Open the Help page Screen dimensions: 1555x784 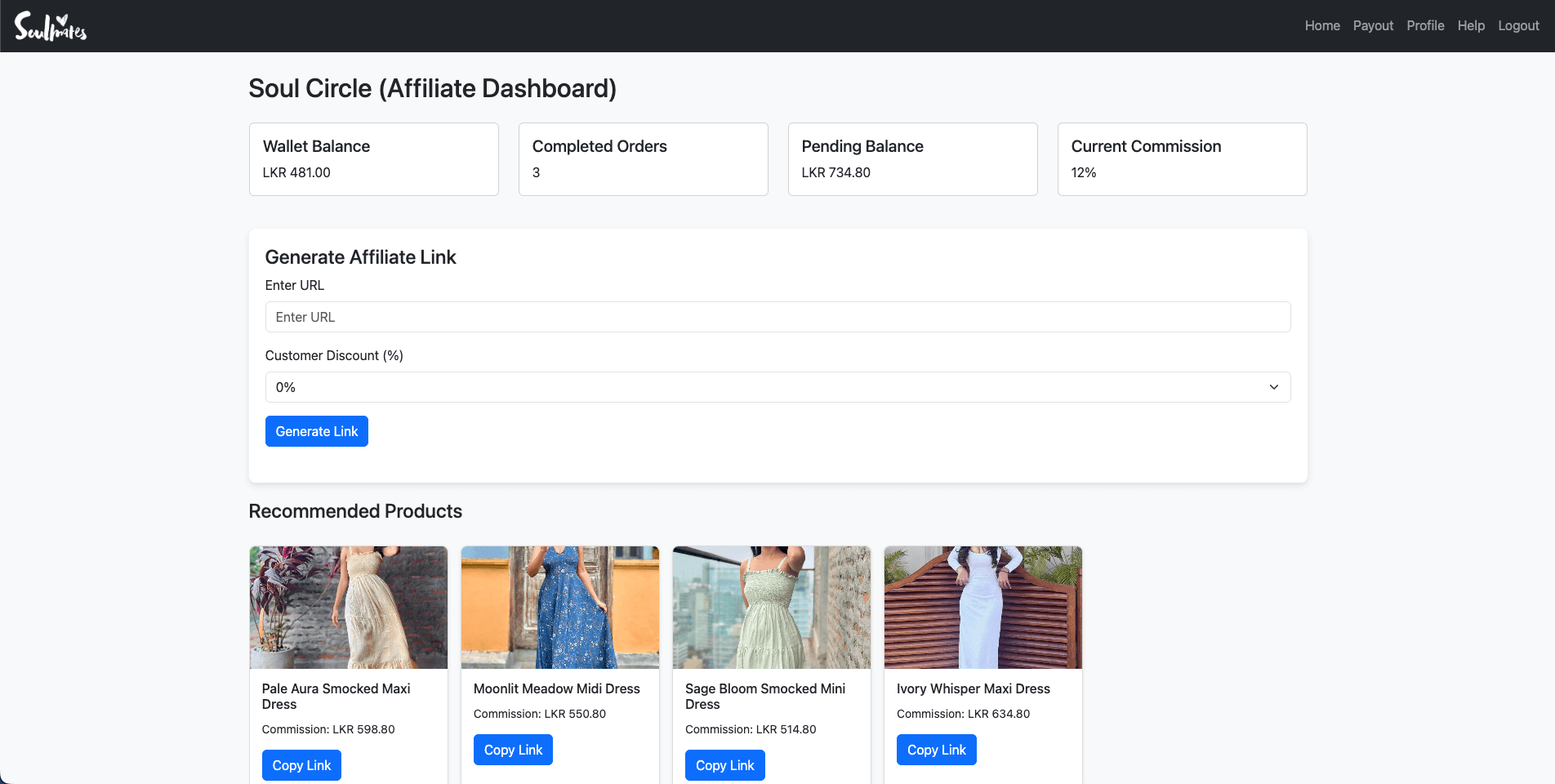1471,26
